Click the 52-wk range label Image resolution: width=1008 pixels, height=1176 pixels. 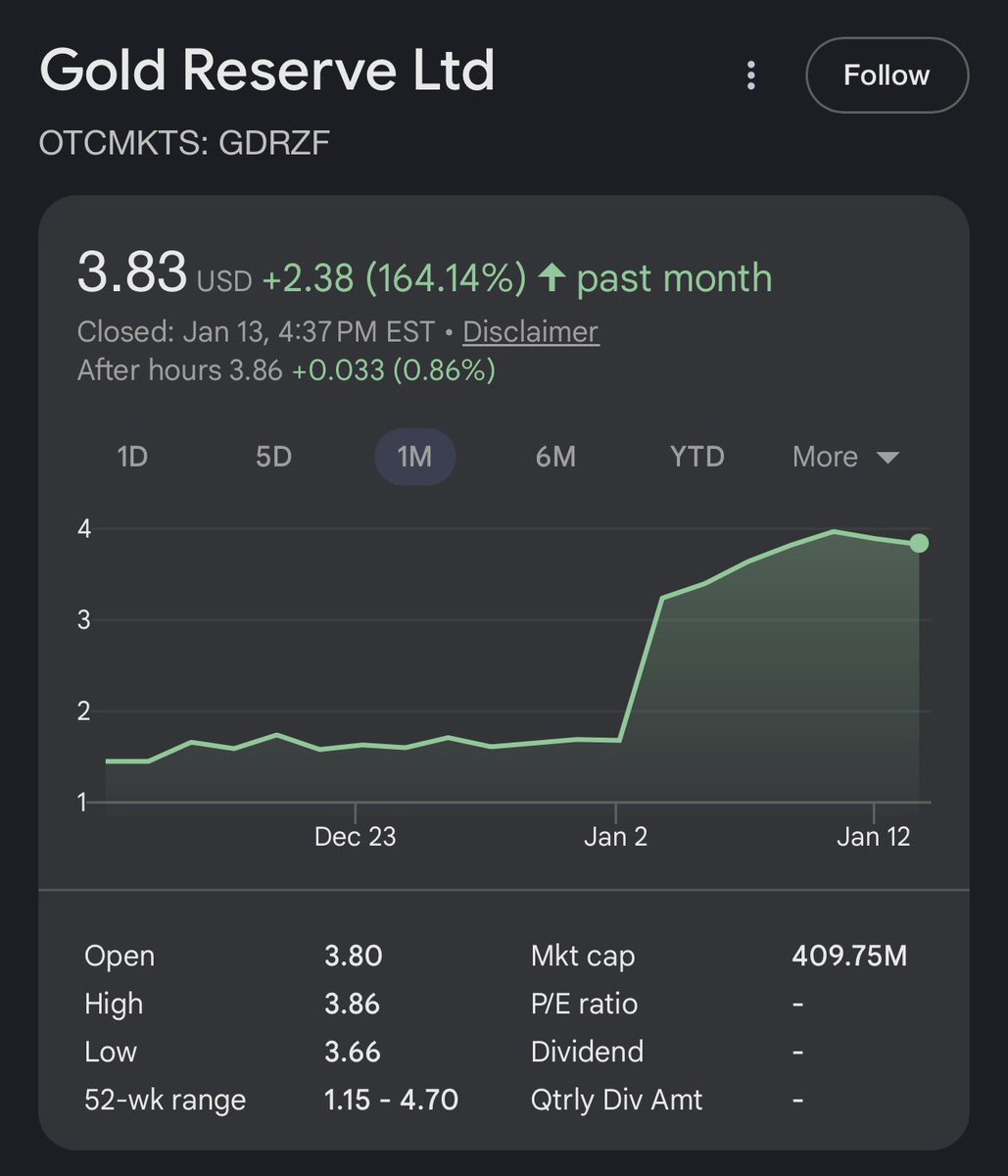[165, 1100]
